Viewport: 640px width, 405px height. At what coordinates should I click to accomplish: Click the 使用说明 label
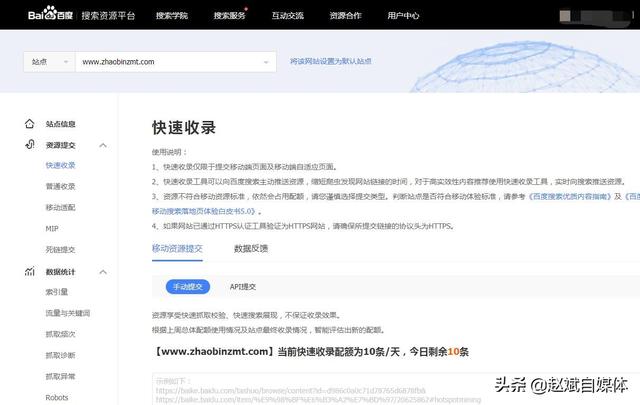pyautogui.click(x=169, y=152)
